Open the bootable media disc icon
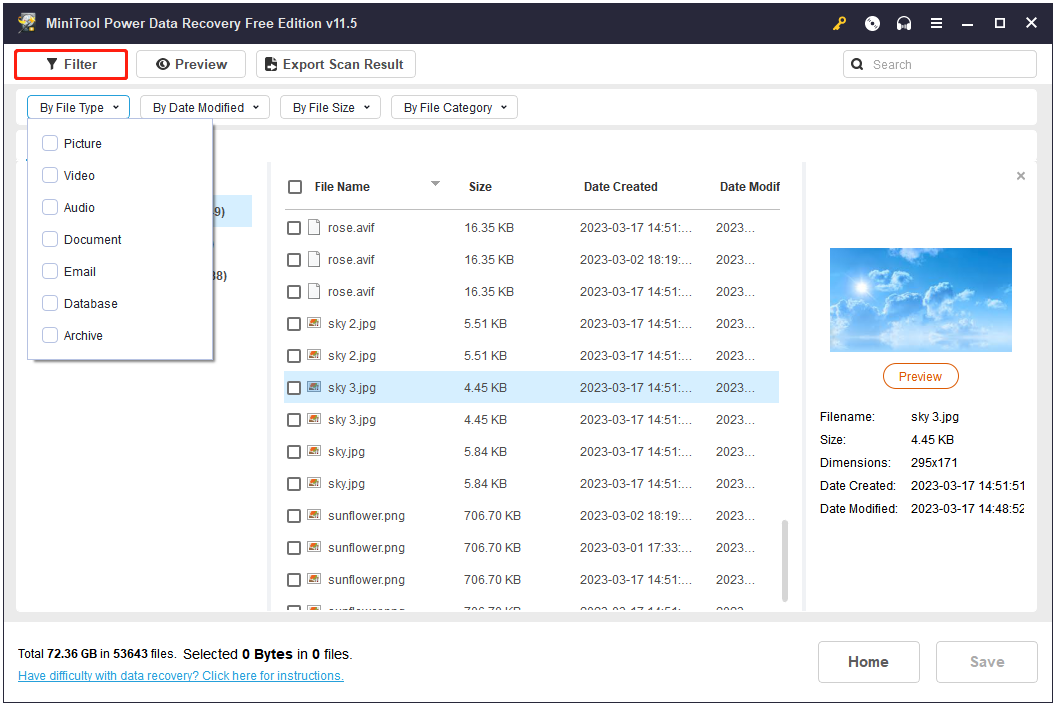This screenshot has height=707, width=1056. pos(872,24)
